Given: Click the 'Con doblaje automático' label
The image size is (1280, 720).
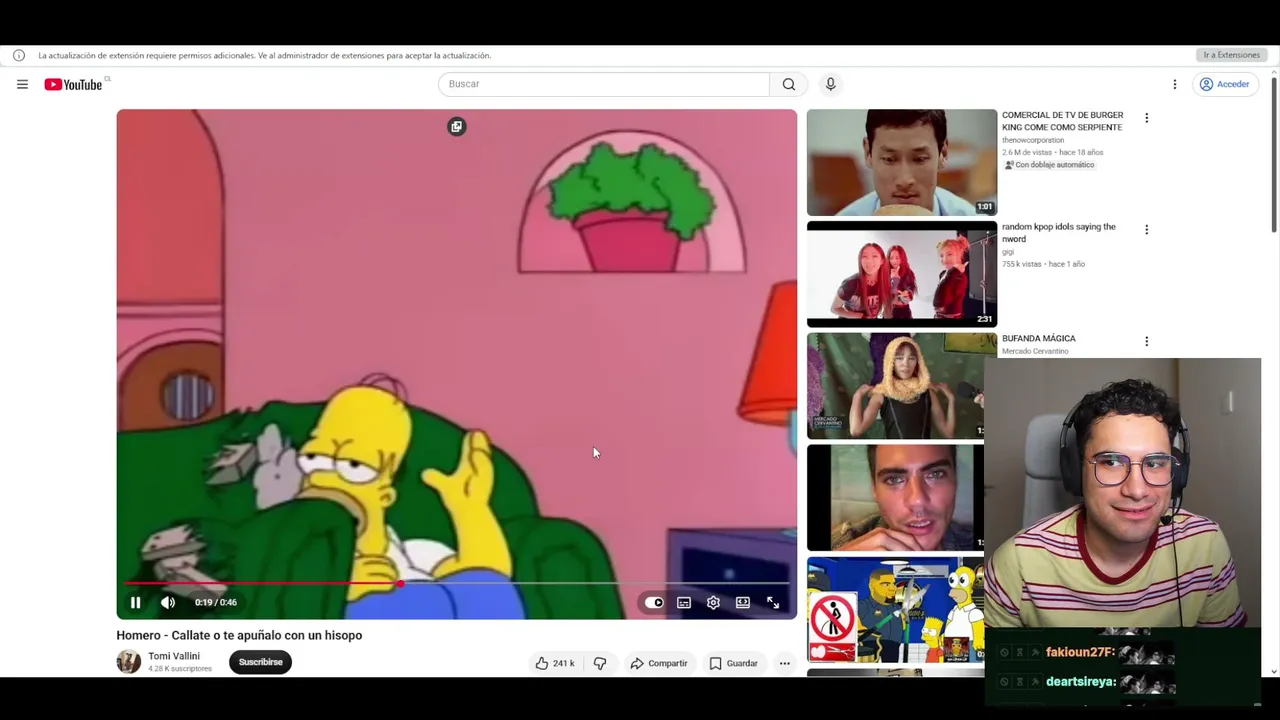Looking at the screenshot, I should [x=1049, y=165].
